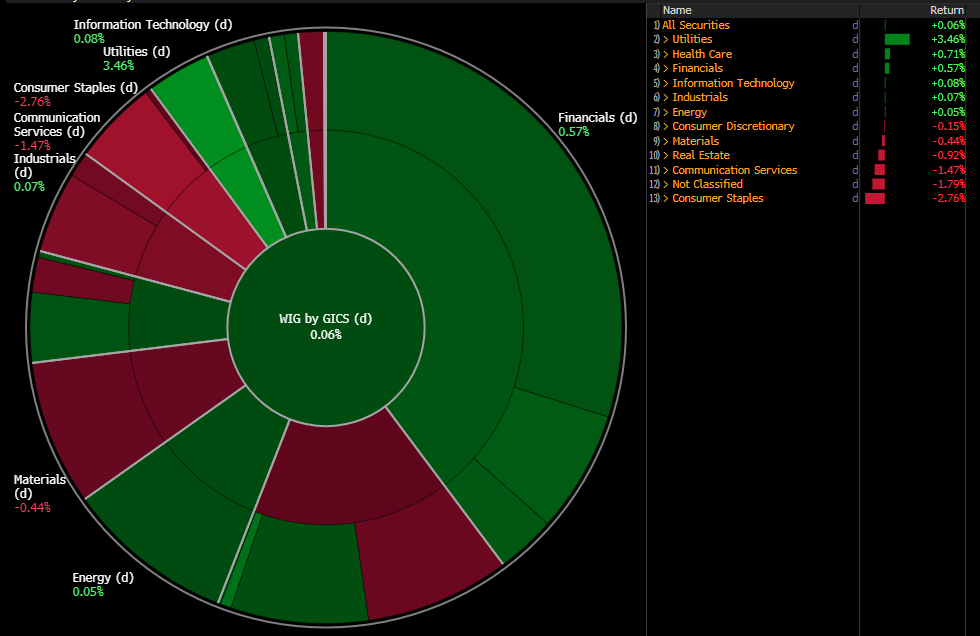Open the All Securities row name
Viewport: 980px width, 636px height.
pos(695,25)
